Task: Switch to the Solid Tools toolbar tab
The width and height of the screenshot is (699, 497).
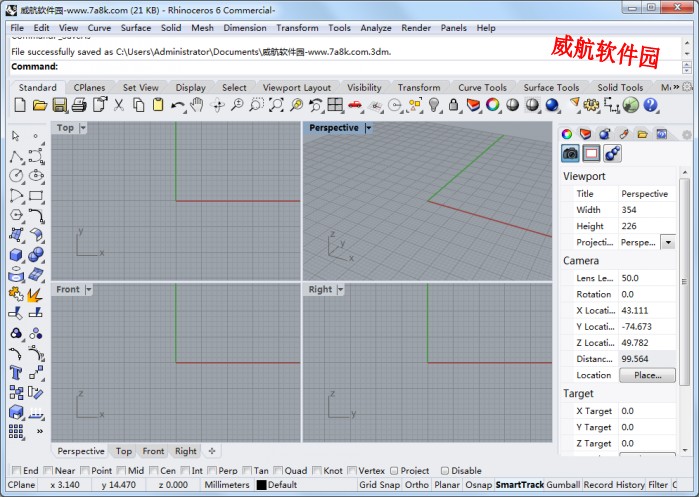Action: point(620,87)
